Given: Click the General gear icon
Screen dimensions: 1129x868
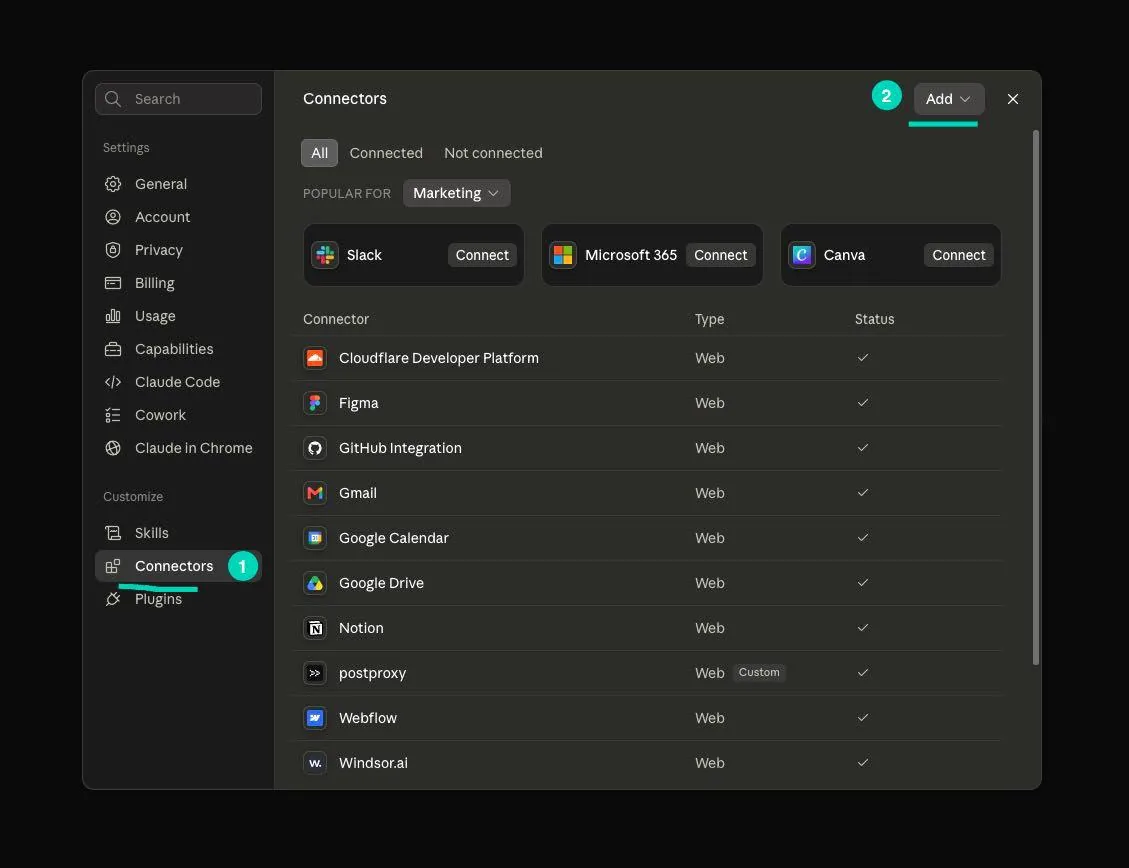Looking at the screenshot, I should click(x=113, y=184).
